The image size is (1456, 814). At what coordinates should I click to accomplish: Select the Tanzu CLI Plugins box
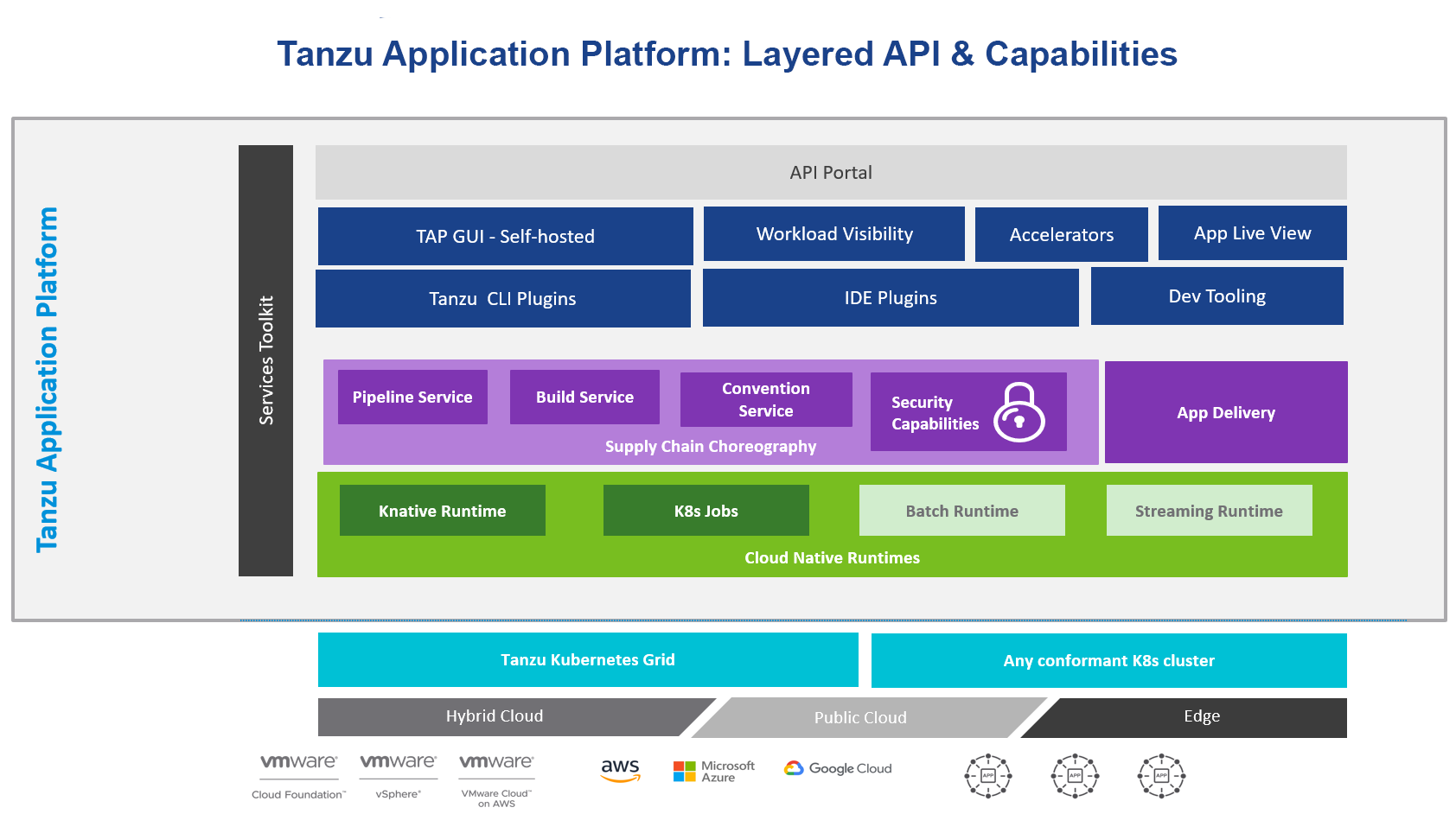click(503, 298)
